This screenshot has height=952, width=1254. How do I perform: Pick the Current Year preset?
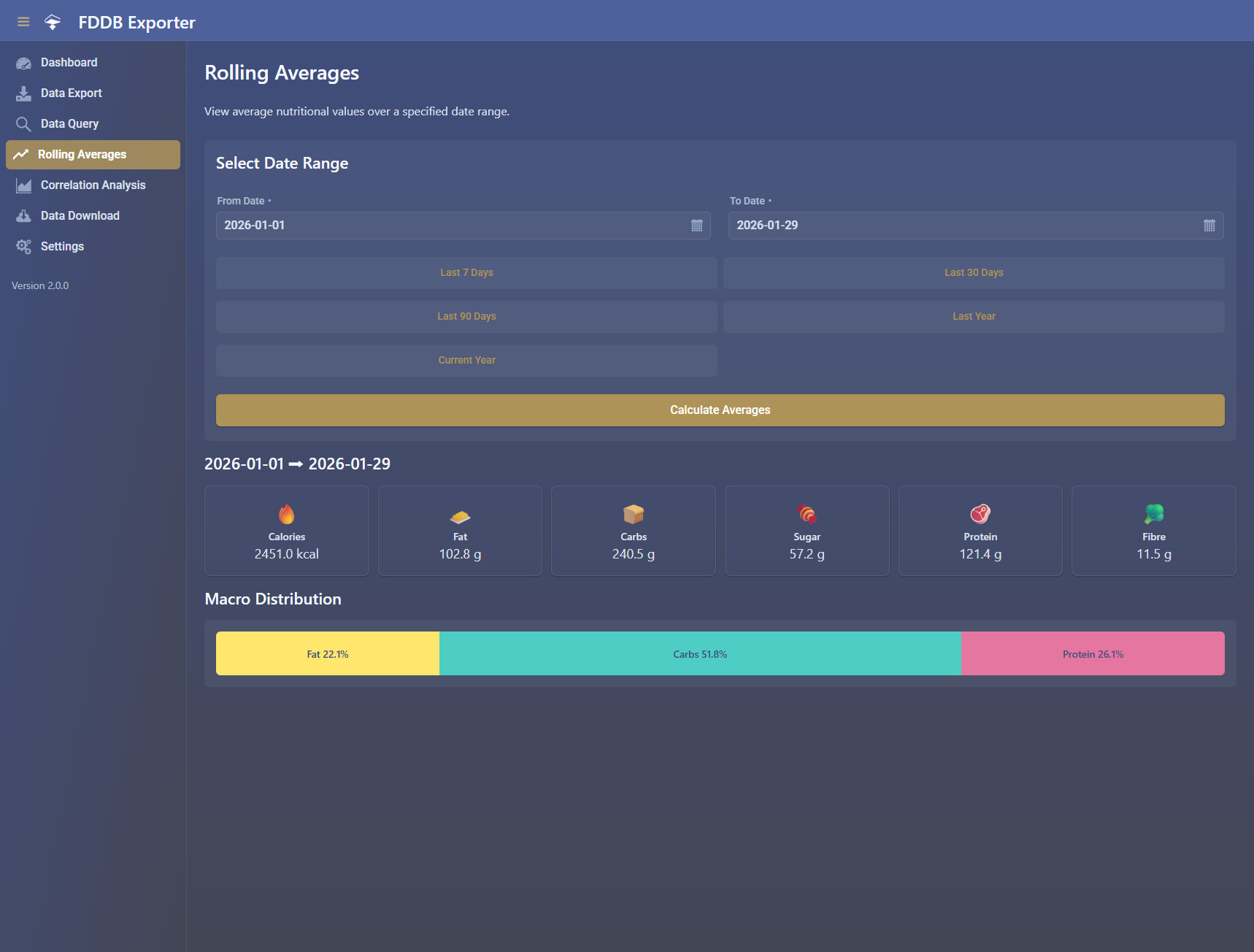point(466,361)
